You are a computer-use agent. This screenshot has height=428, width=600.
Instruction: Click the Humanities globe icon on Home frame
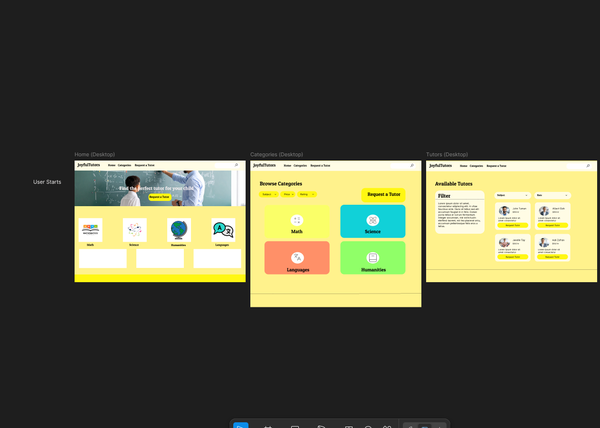click(x=179, y=229)
